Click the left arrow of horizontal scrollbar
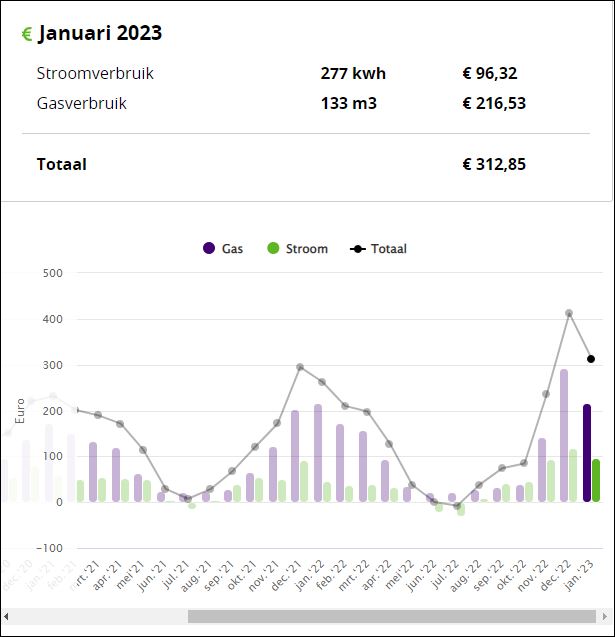This screenshot has width=615, height=637. tap(7, 616)
